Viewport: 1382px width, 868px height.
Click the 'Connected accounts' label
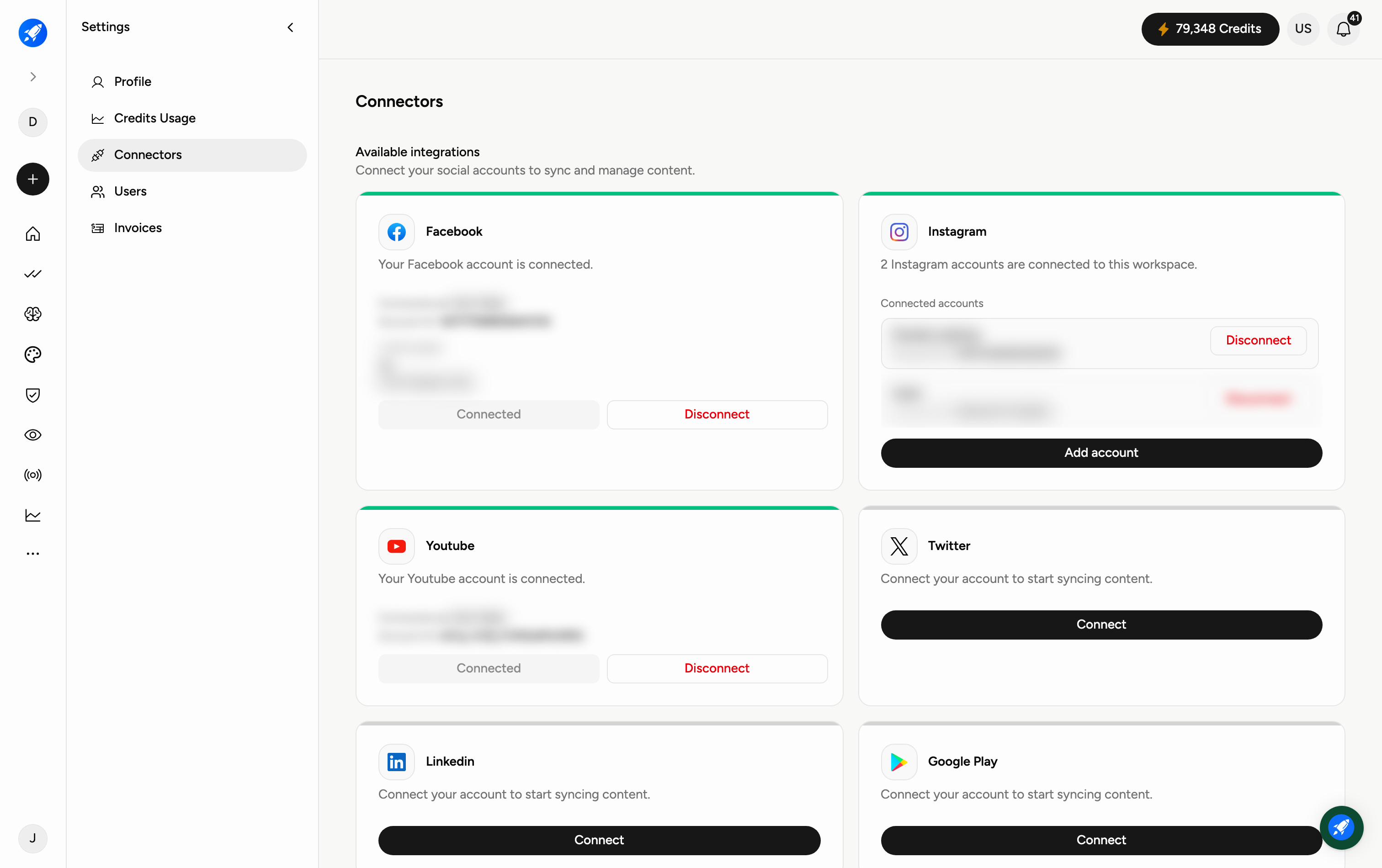point(931,303)
